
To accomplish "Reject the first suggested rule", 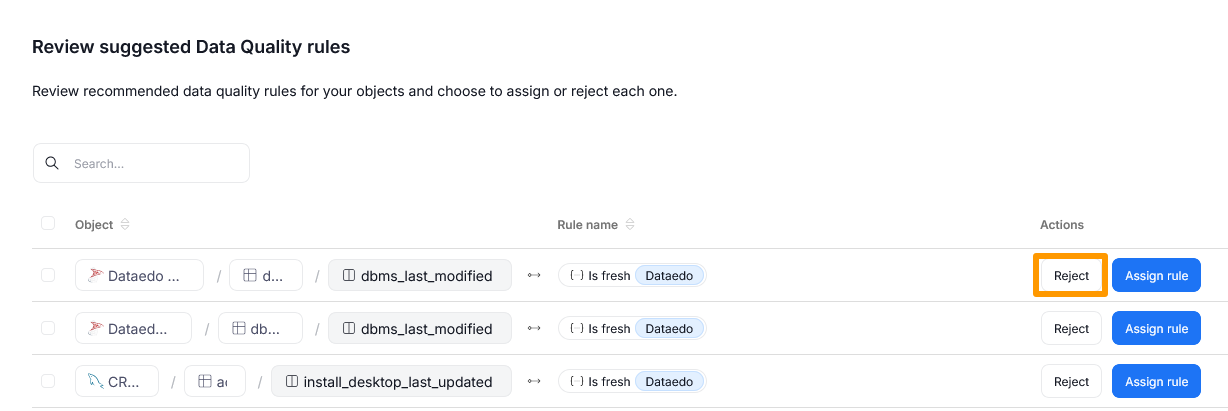I will (x=1070, y=275).
